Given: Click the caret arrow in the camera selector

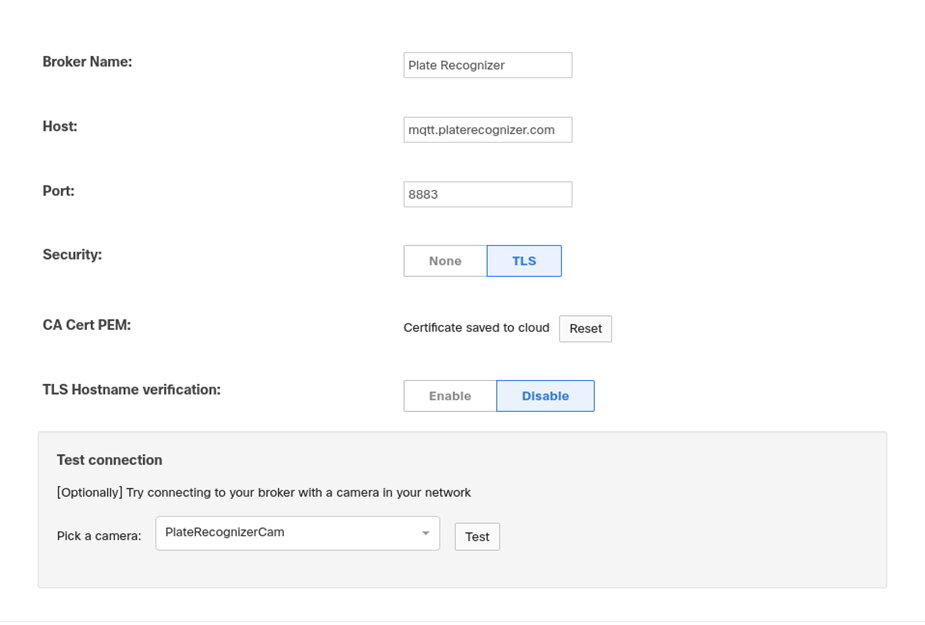Looking at the screenshot, I should pos(425,534).
